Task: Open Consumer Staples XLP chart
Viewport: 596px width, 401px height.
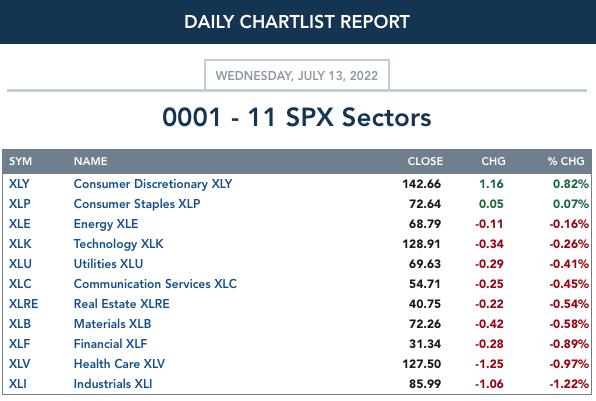Action: click(x=137, y=204)
